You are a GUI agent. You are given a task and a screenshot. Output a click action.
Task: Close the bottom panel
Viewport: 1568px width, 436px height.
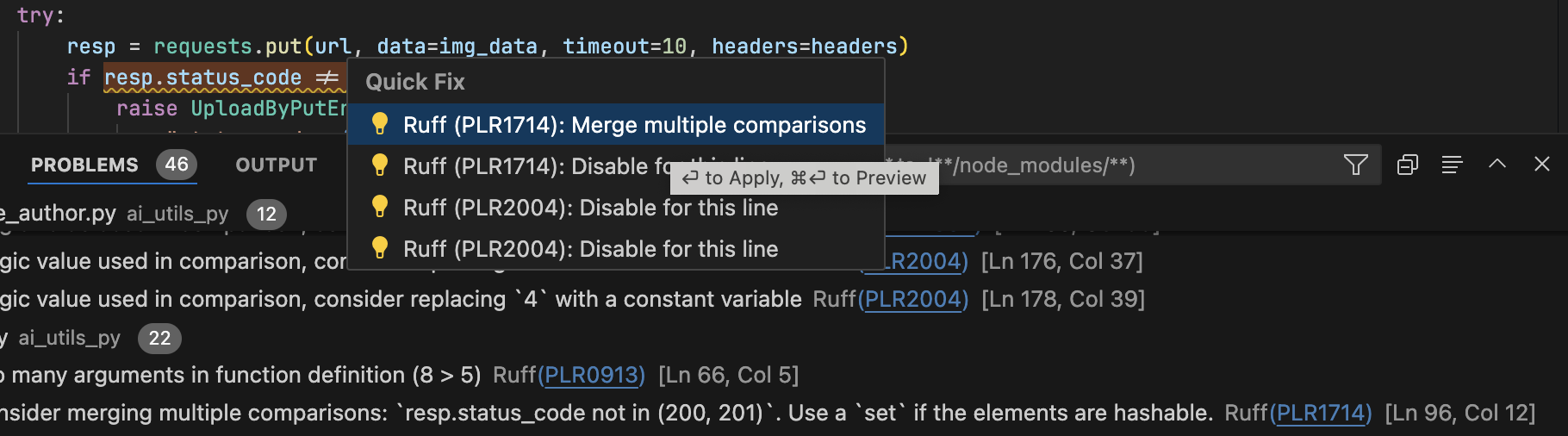pyautogui.click(x=1542, y=164)
